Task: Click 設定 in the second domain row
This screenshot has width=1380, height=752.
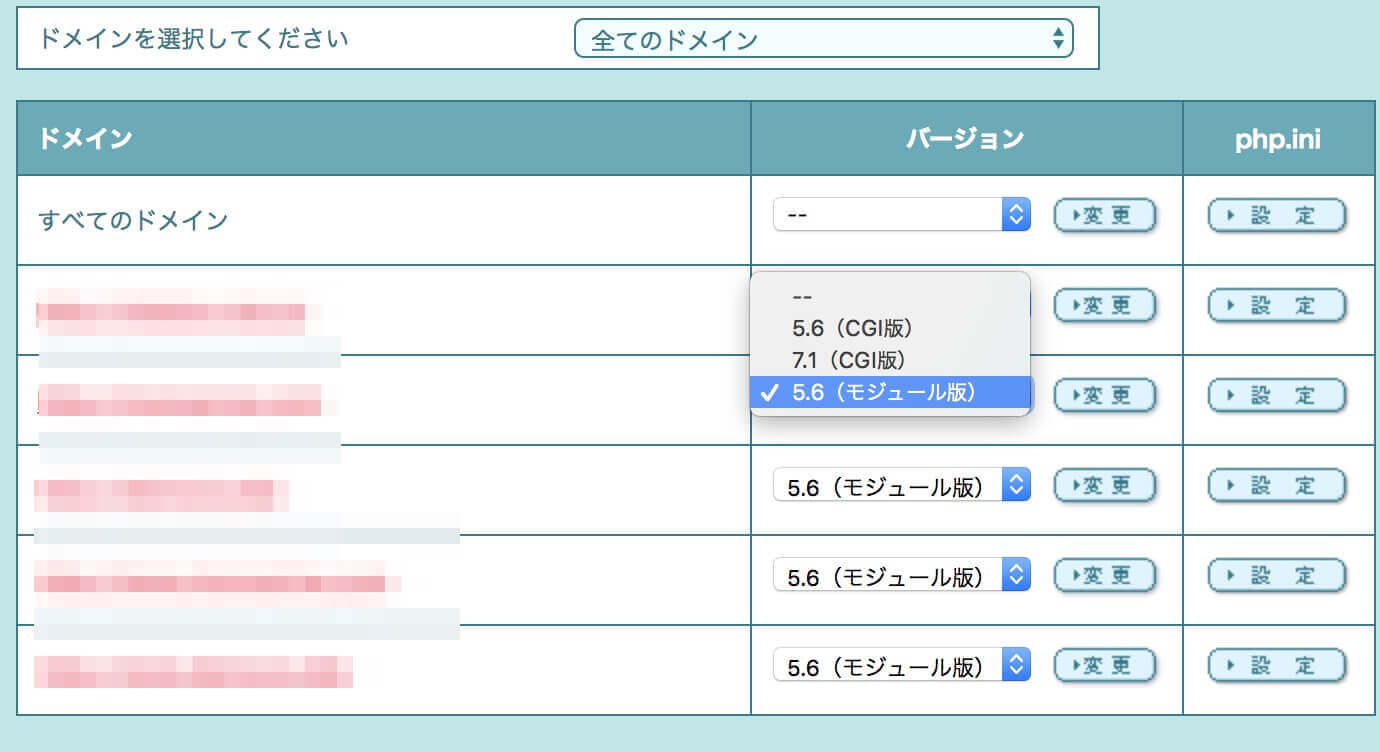Action: click(x=1277, y=306)
